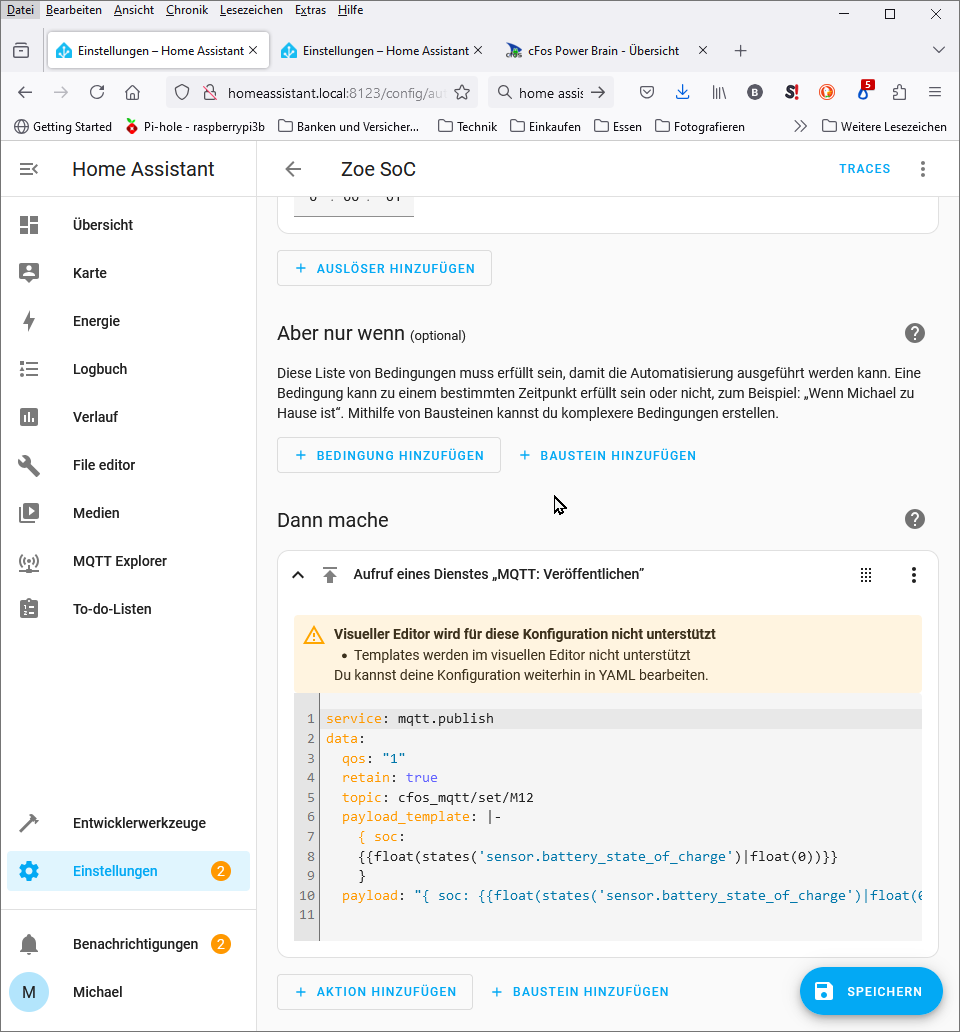This screenshot has height=1032, width=960.
Task: Open MQTT Explorer in sidebar
Action: 119,561
